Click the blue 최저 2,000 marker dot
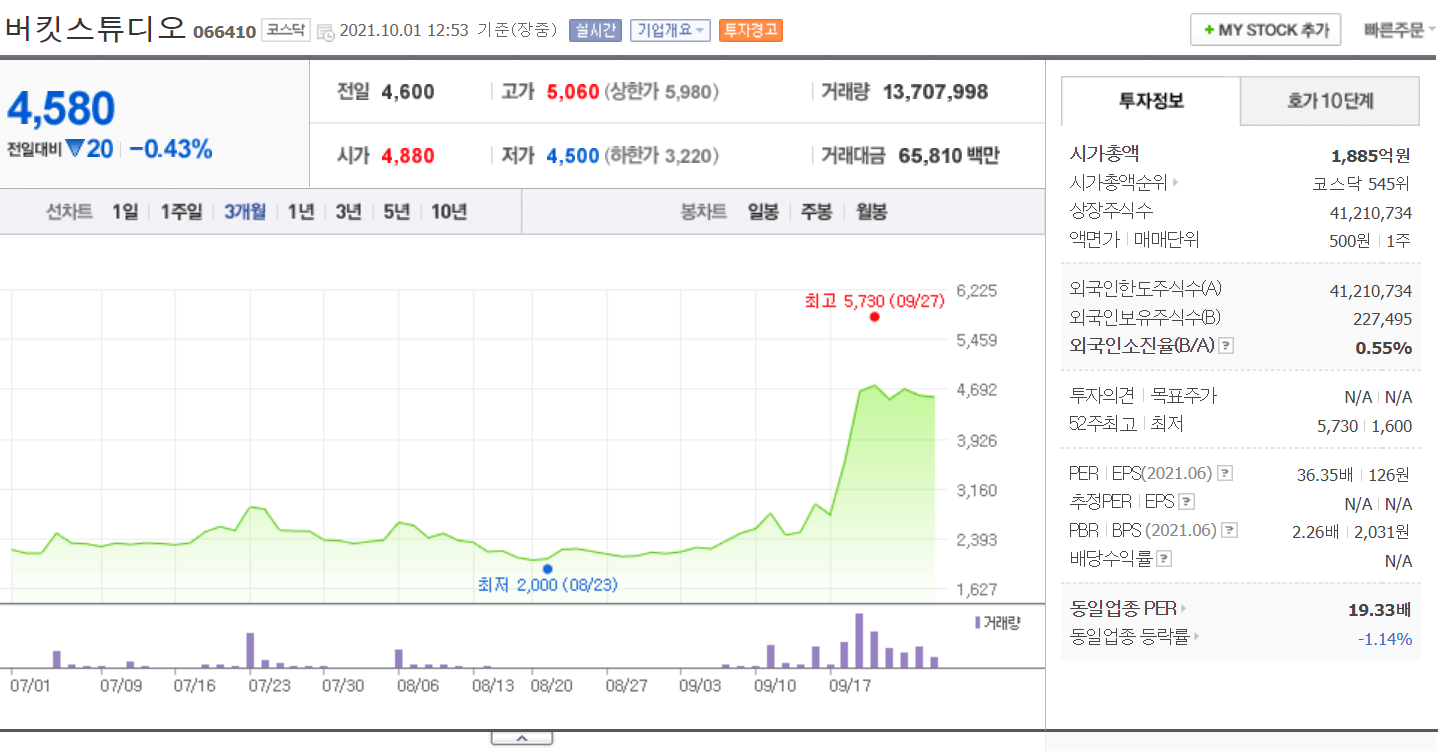1443x751 pixels. pyautogui.click(x=547, y=569)
